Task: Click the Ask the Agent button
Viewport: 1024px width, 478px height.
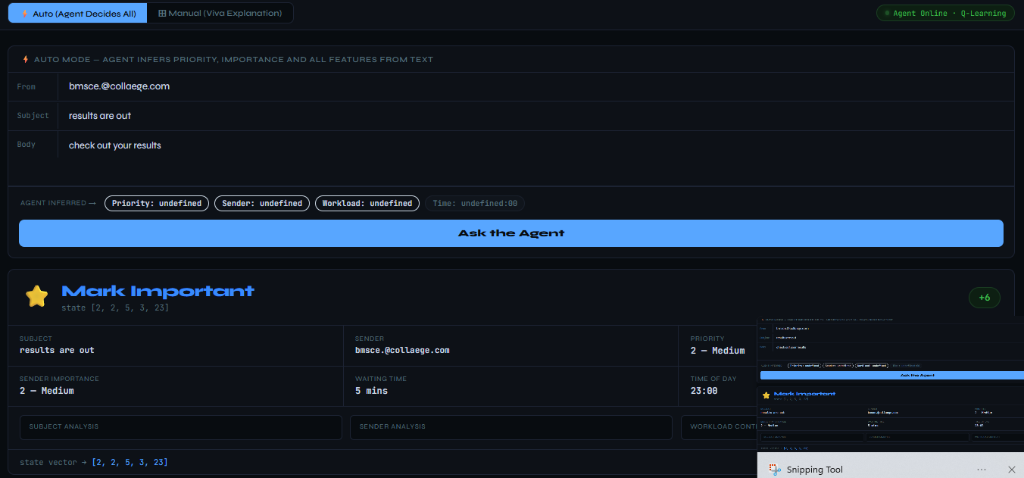Action: tap(511, 233)
